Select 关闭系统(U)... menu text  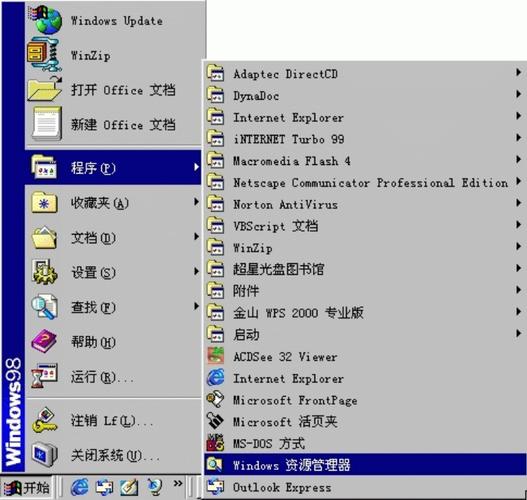click(x=115, y=455)
